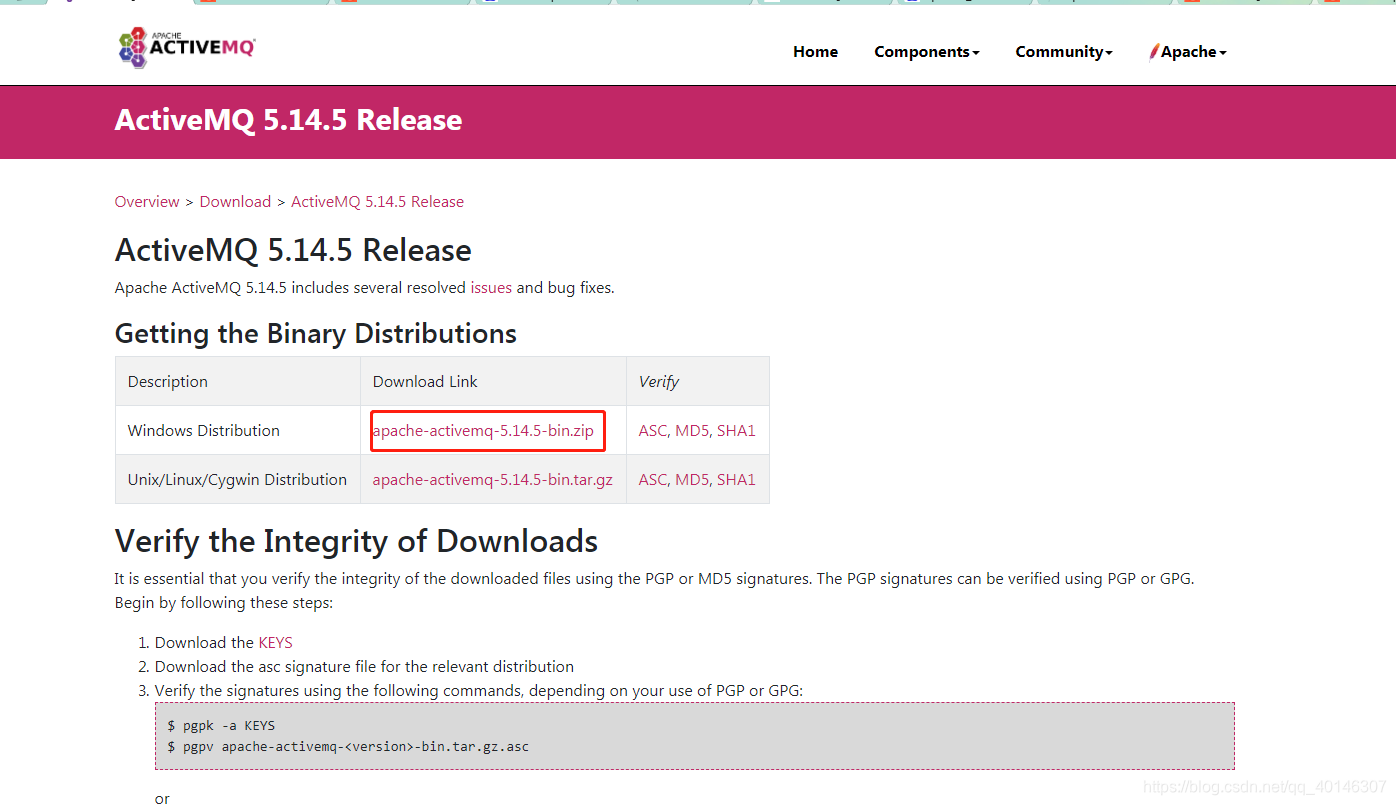Click the Apache ActiveMQ logo
This screenshot has height=805, width=1396.
click(187, 47)
